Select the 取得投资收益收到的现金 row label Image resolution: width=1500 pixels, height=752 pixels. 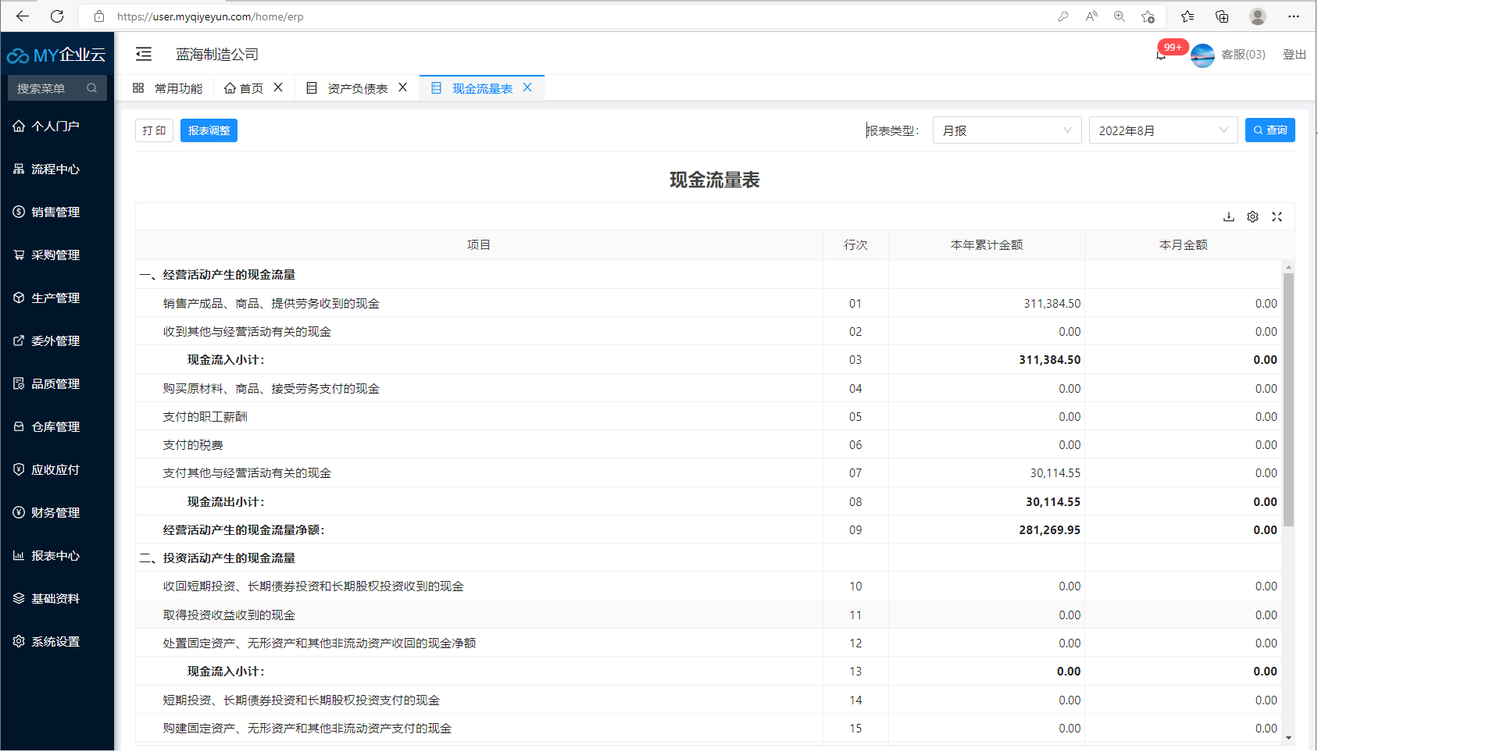coord(229,615)
